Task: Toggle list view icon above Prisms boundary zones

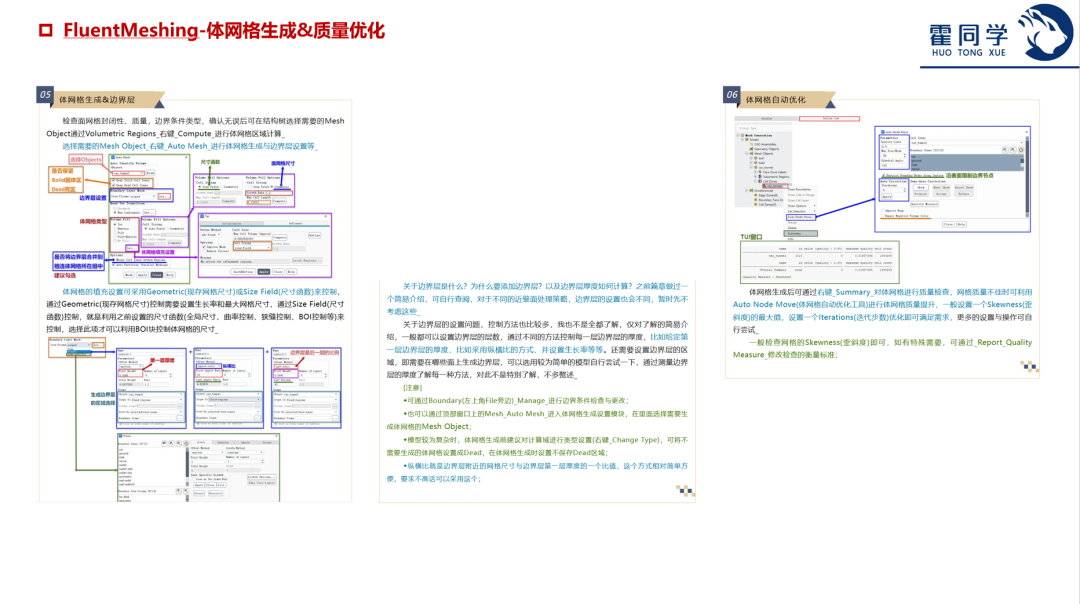Action: 164,444
